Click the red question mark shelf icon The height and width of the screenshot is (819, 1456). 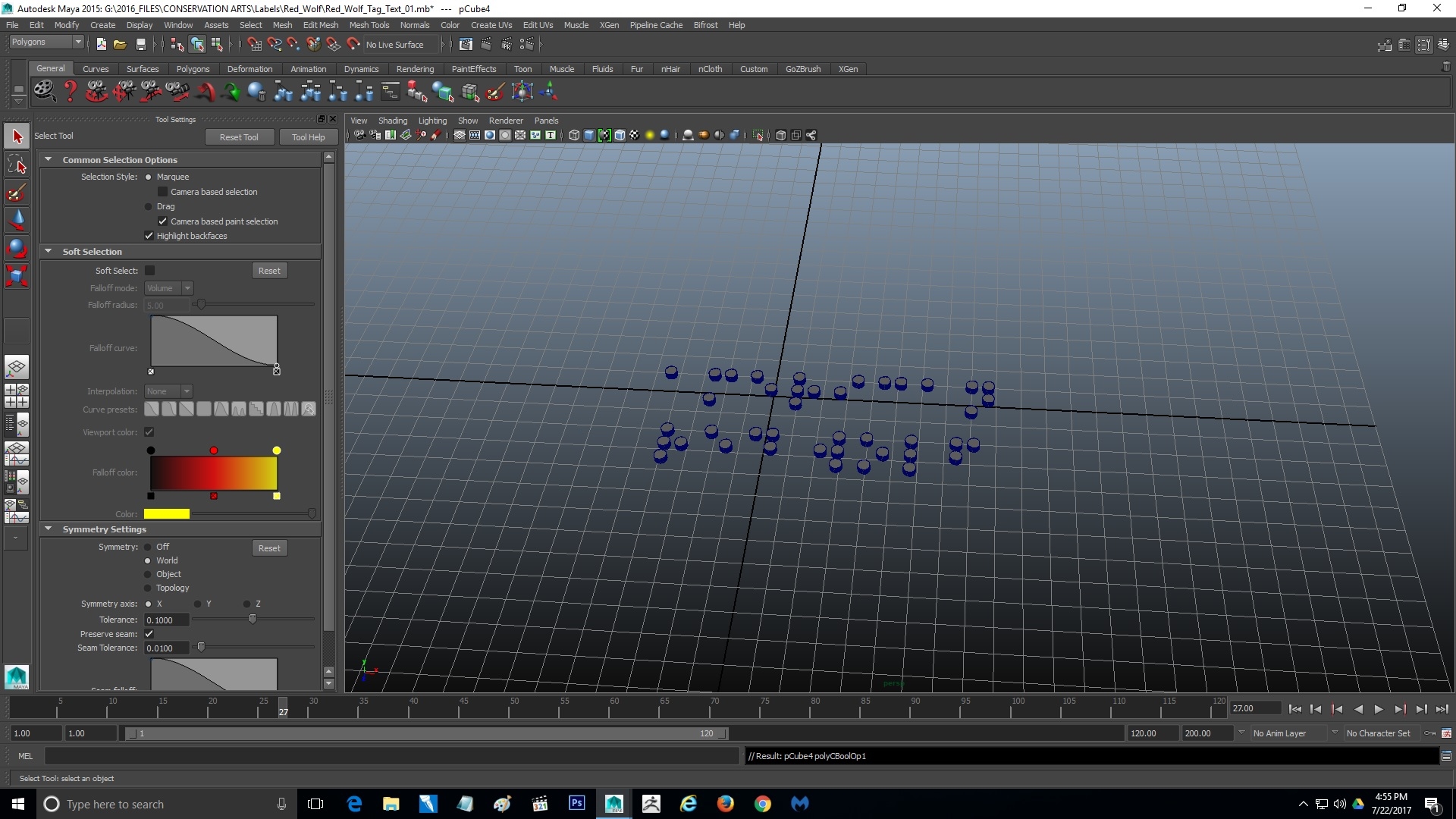[x=71, y=92]
